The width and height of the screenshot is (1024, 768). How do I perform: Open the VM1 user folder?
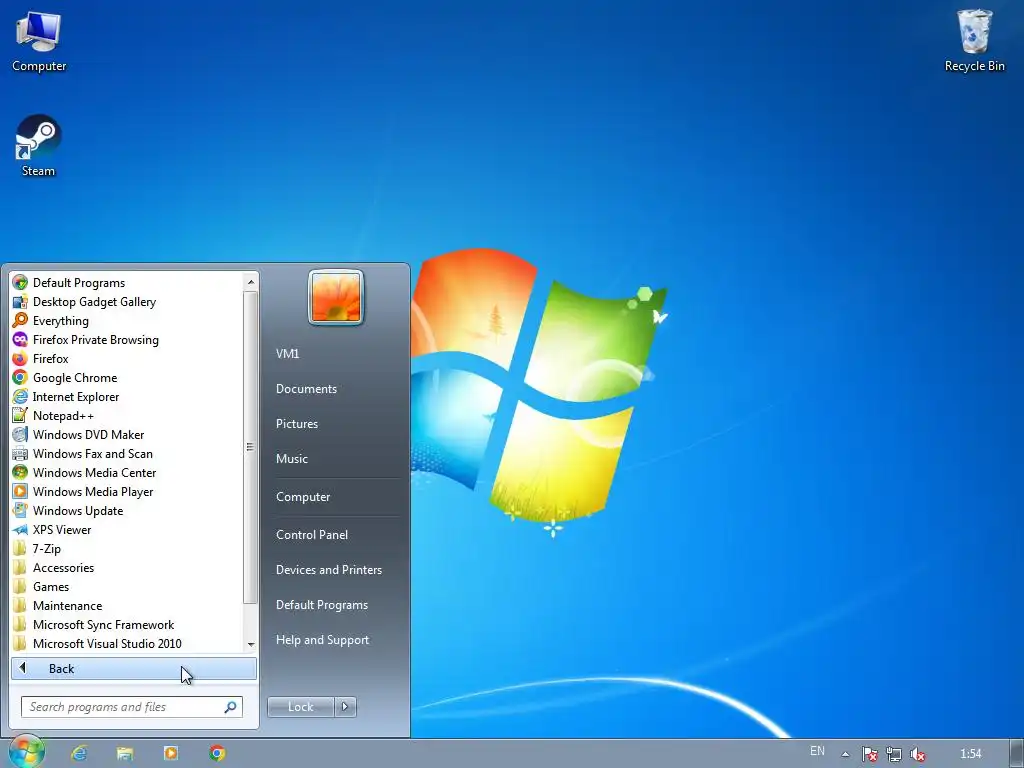pos(287,353)
